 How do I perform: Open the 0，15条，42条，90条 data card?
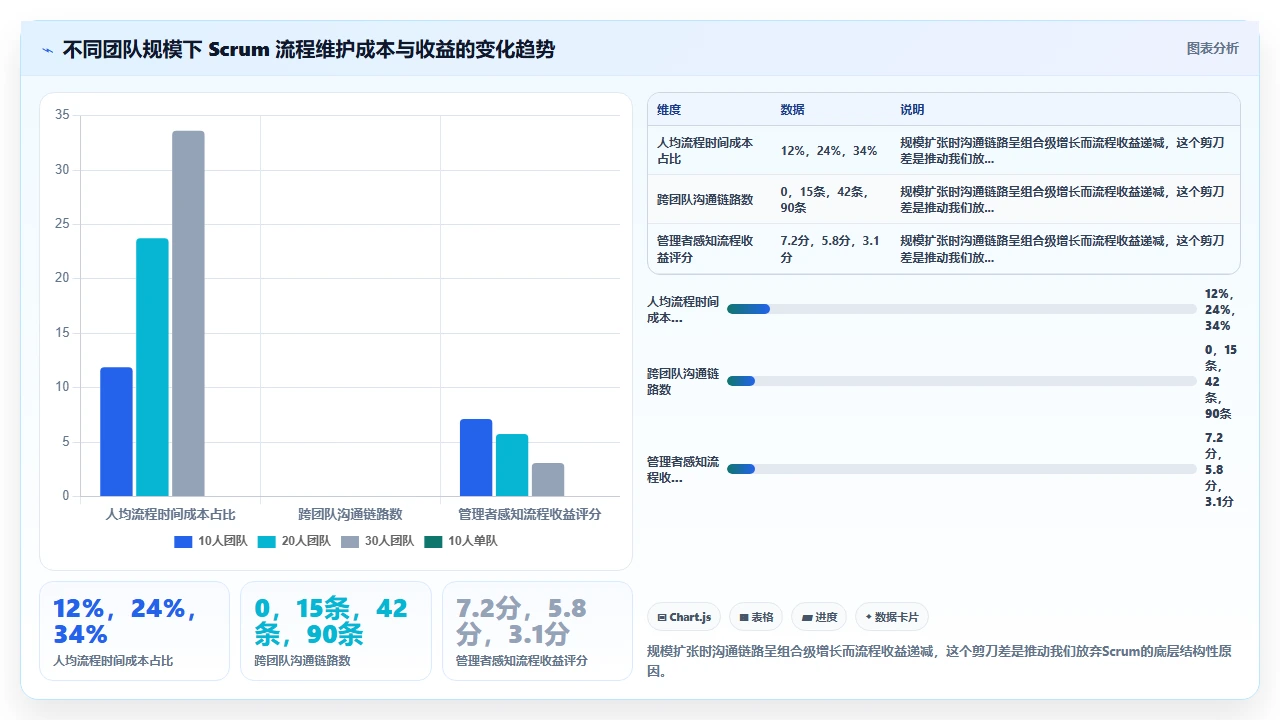point(336,631)
